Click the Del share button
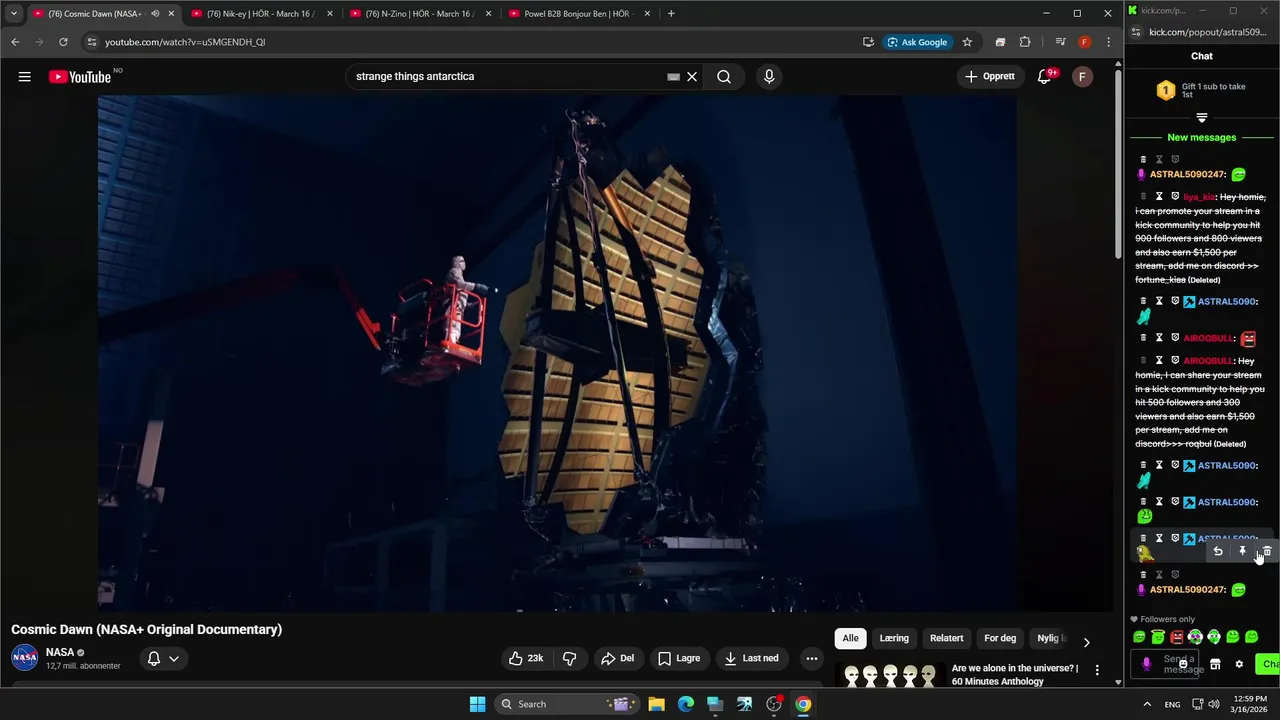This screenshot has width=1280, height=720. tap(618, 658)
